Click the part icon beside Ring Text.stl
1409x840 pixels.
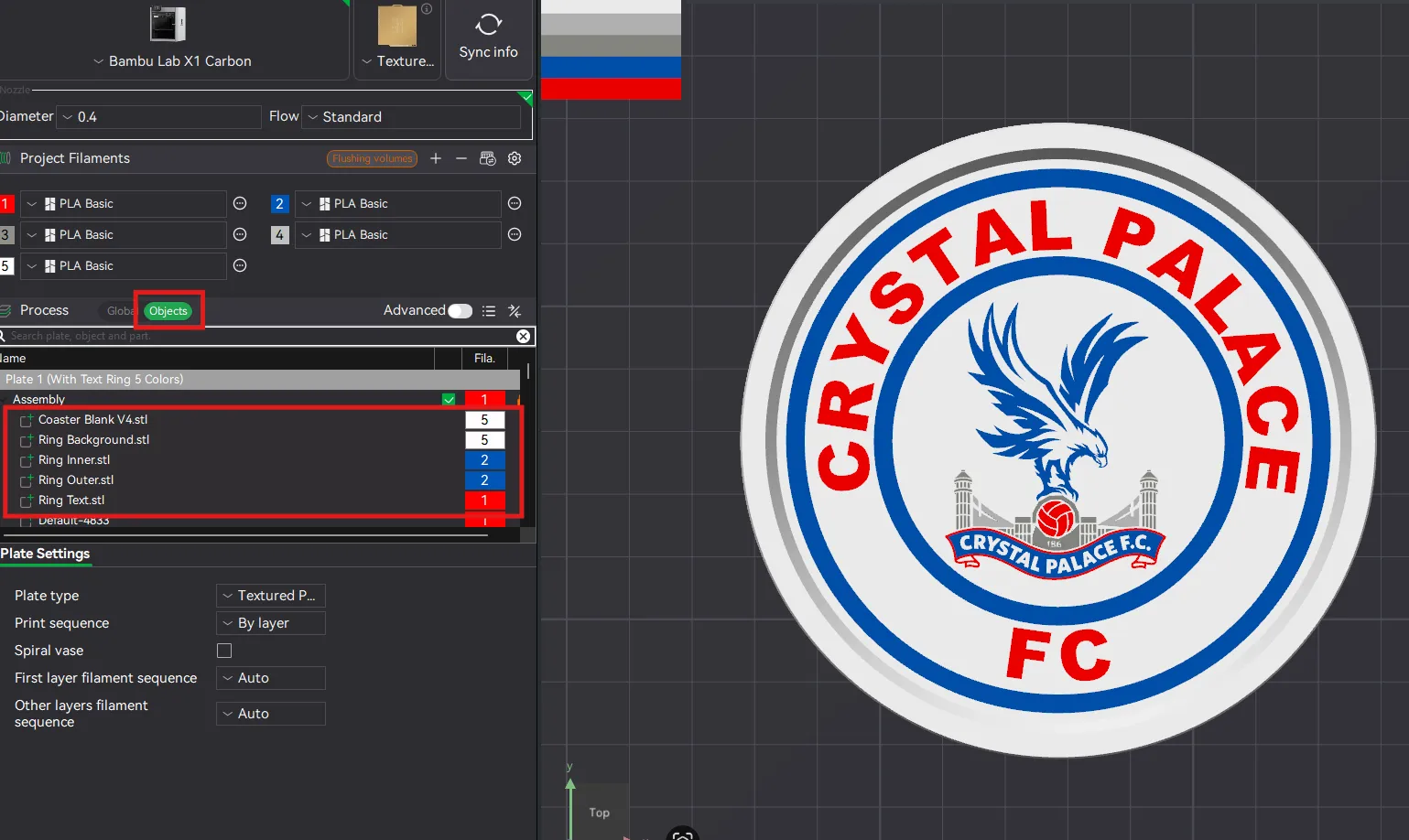pyautogui.click(x=27, y=501)
